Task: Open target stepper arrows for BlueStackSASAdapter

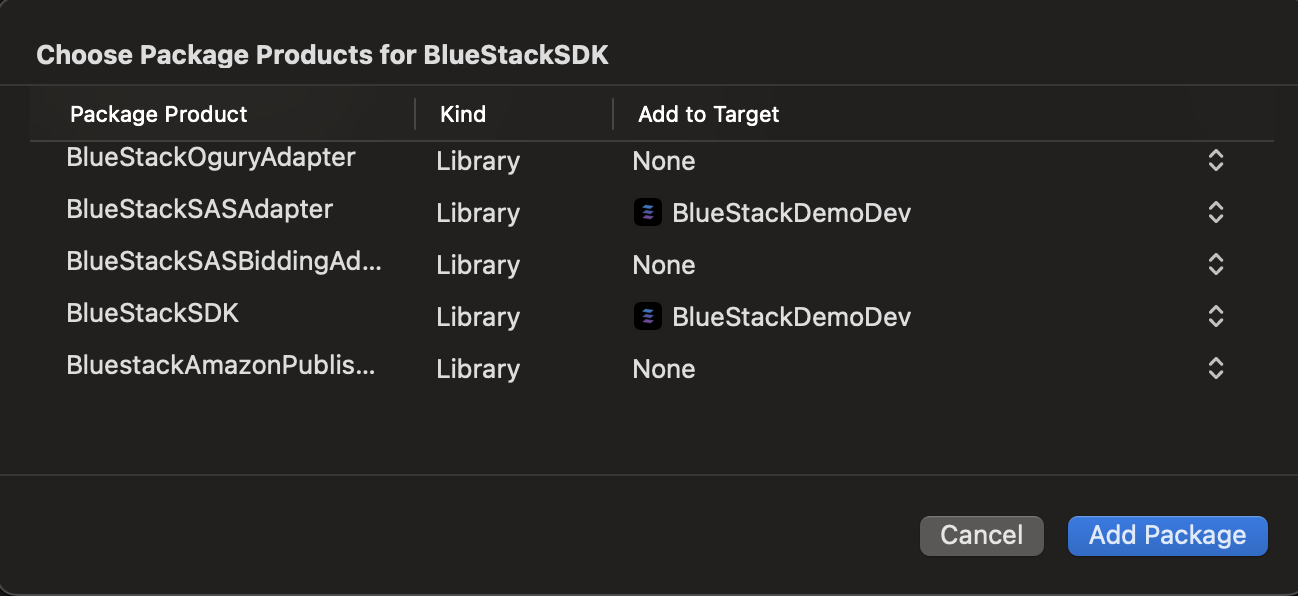Action: (1216, 212)
